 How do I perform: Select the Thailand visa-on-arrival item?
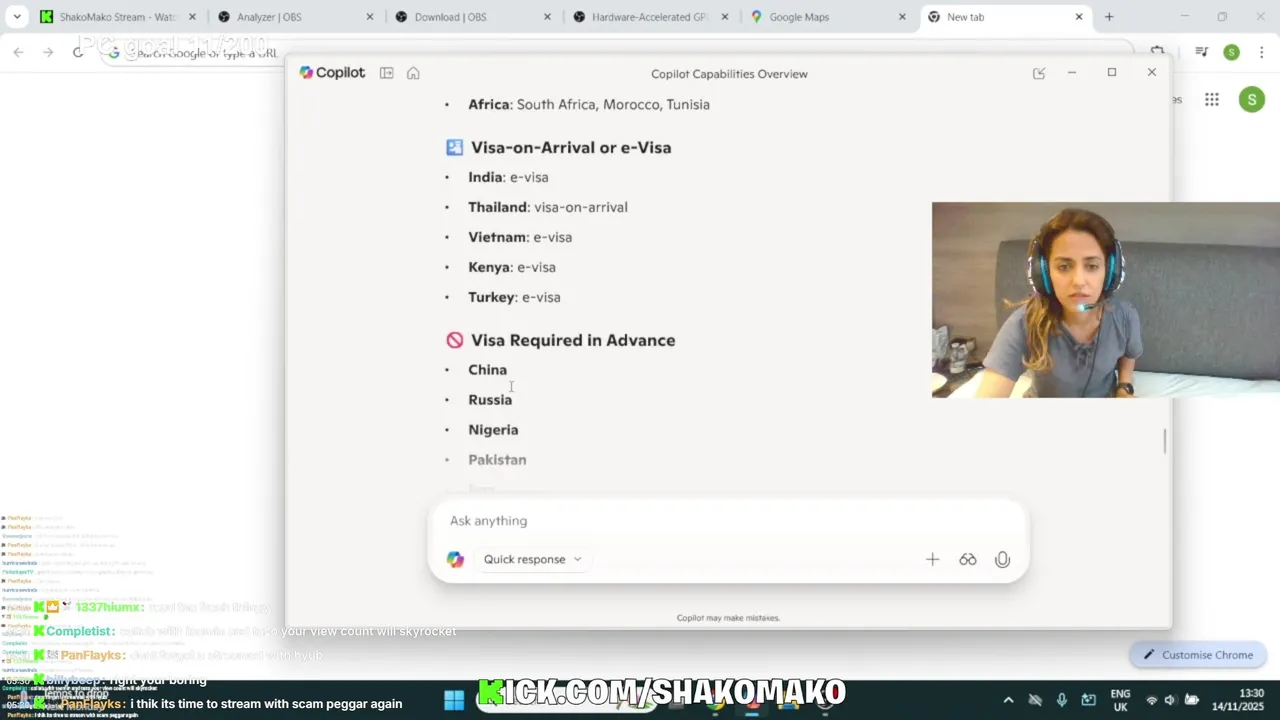pos(548,207)
